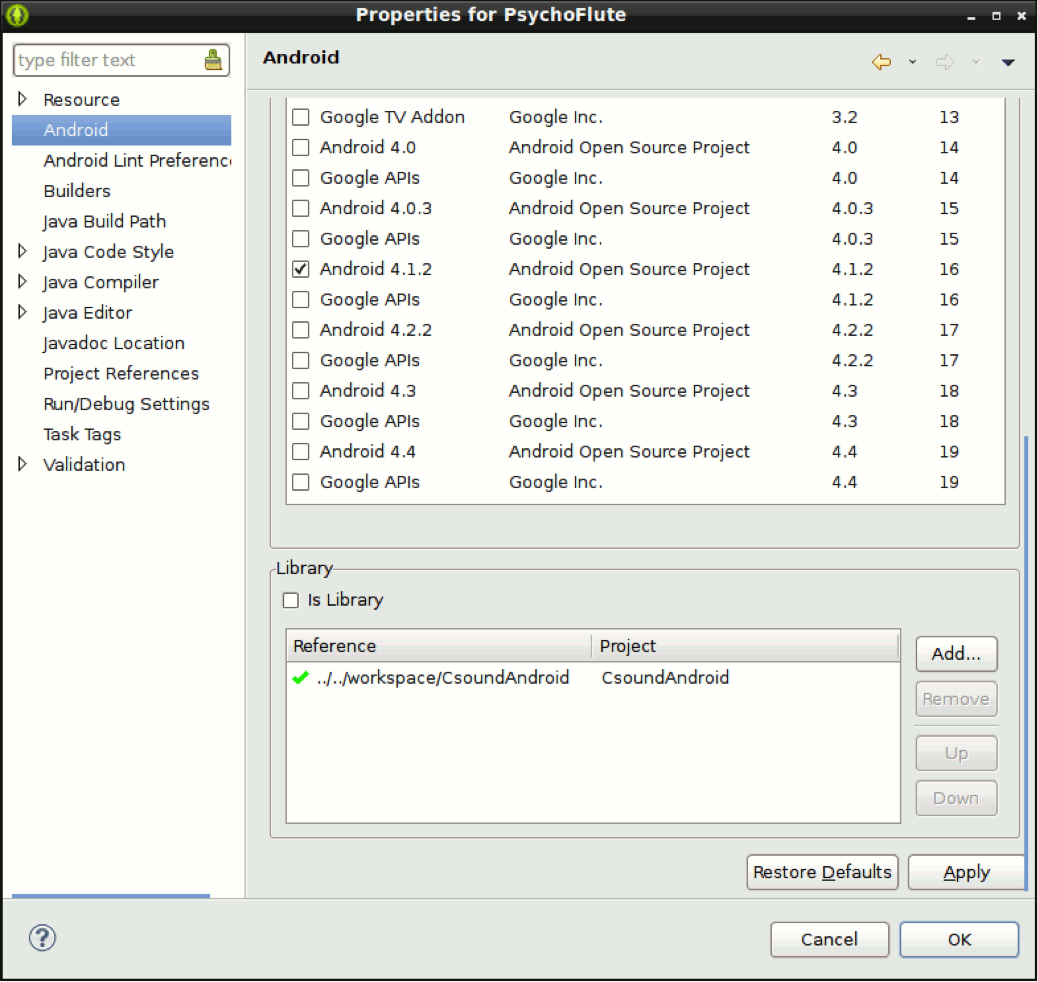This screenshot has width=1038, height=982.
Task: Click horizontal scrollbar under the properties tree
Action: coord(111,896)
